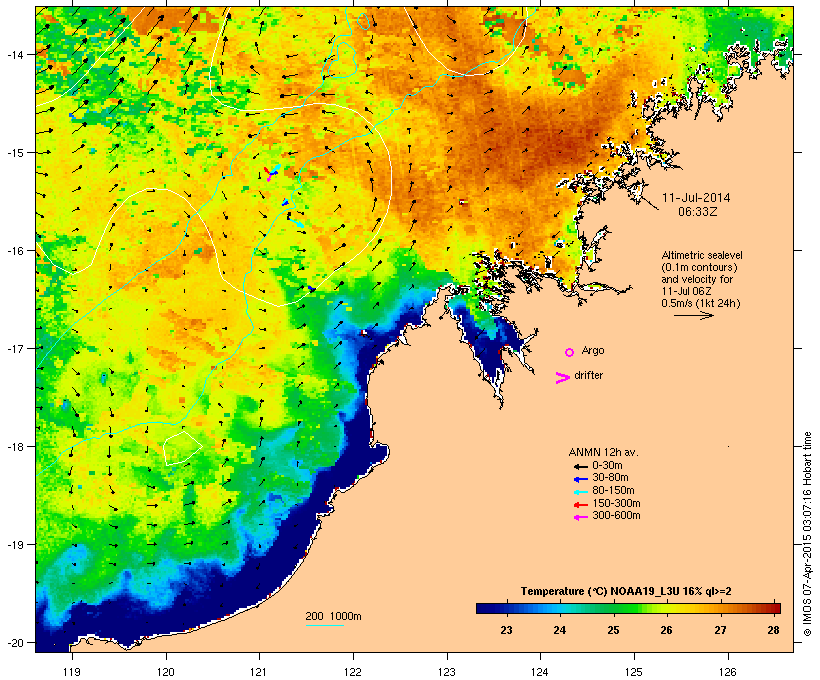Click the longitude axis label '126'

tap(727, 672)
